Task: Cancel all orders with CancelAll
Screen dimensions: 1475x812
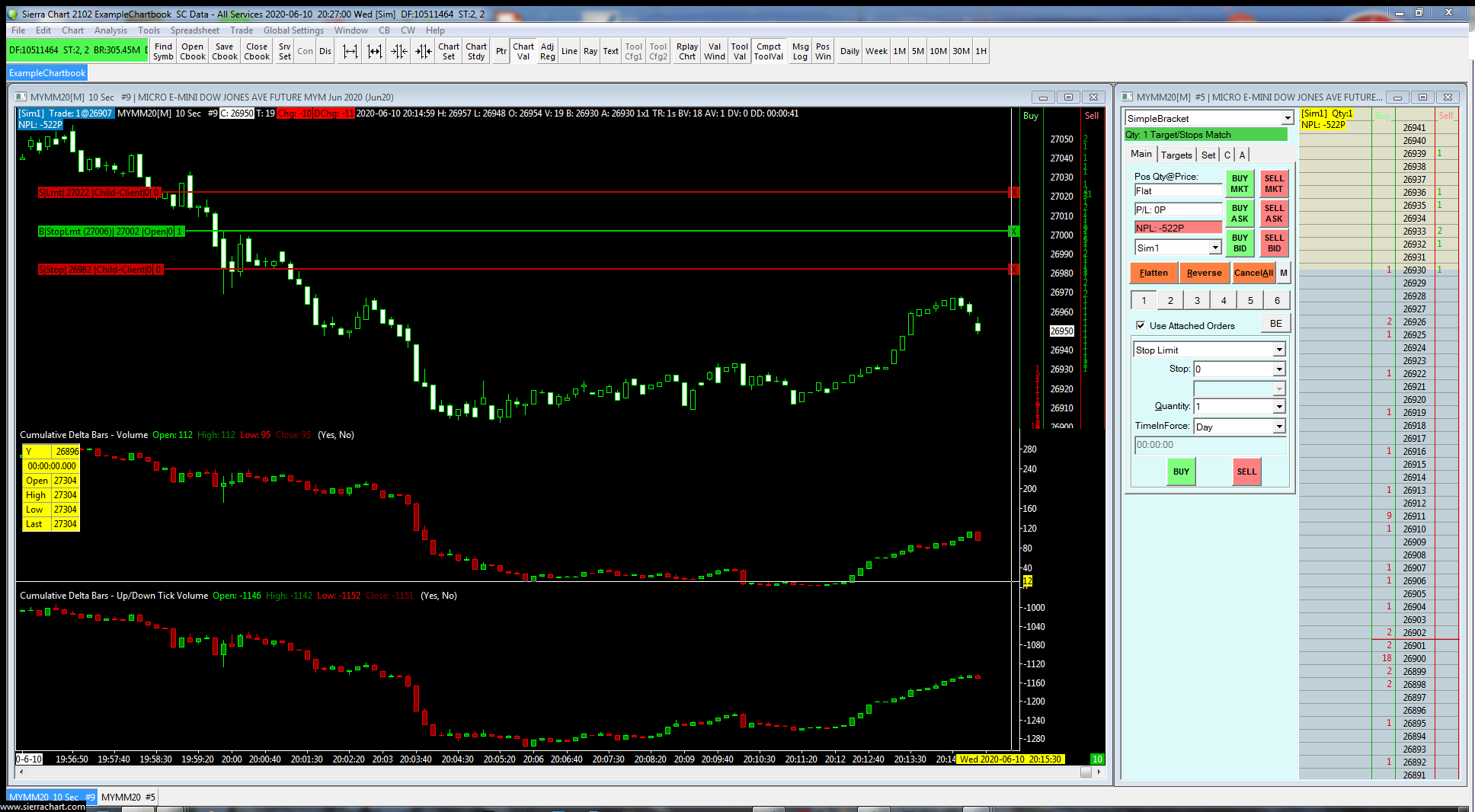Action: point(1253,273)
